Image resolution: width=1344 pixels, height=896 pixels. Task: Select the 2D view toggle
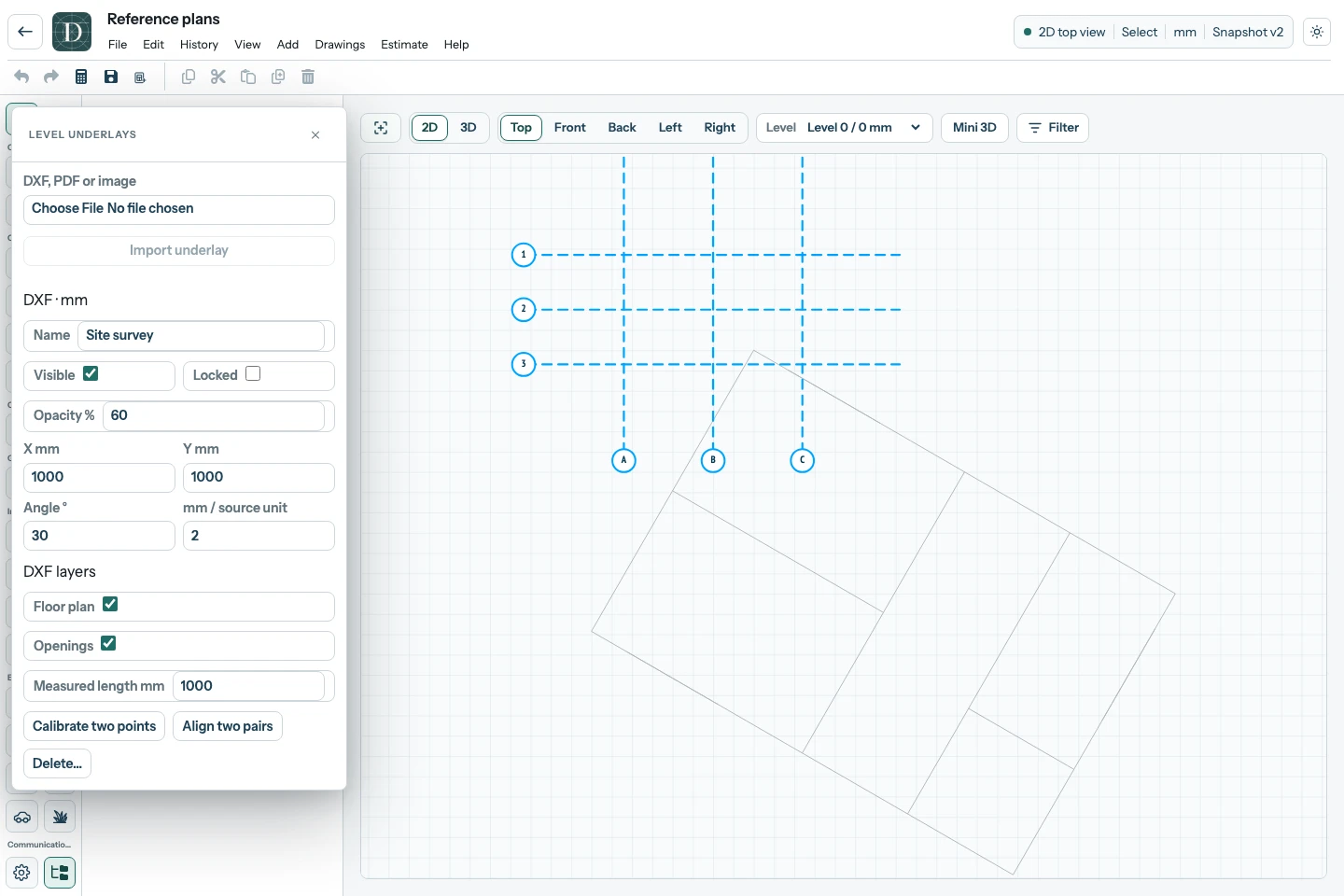[429, 128]
